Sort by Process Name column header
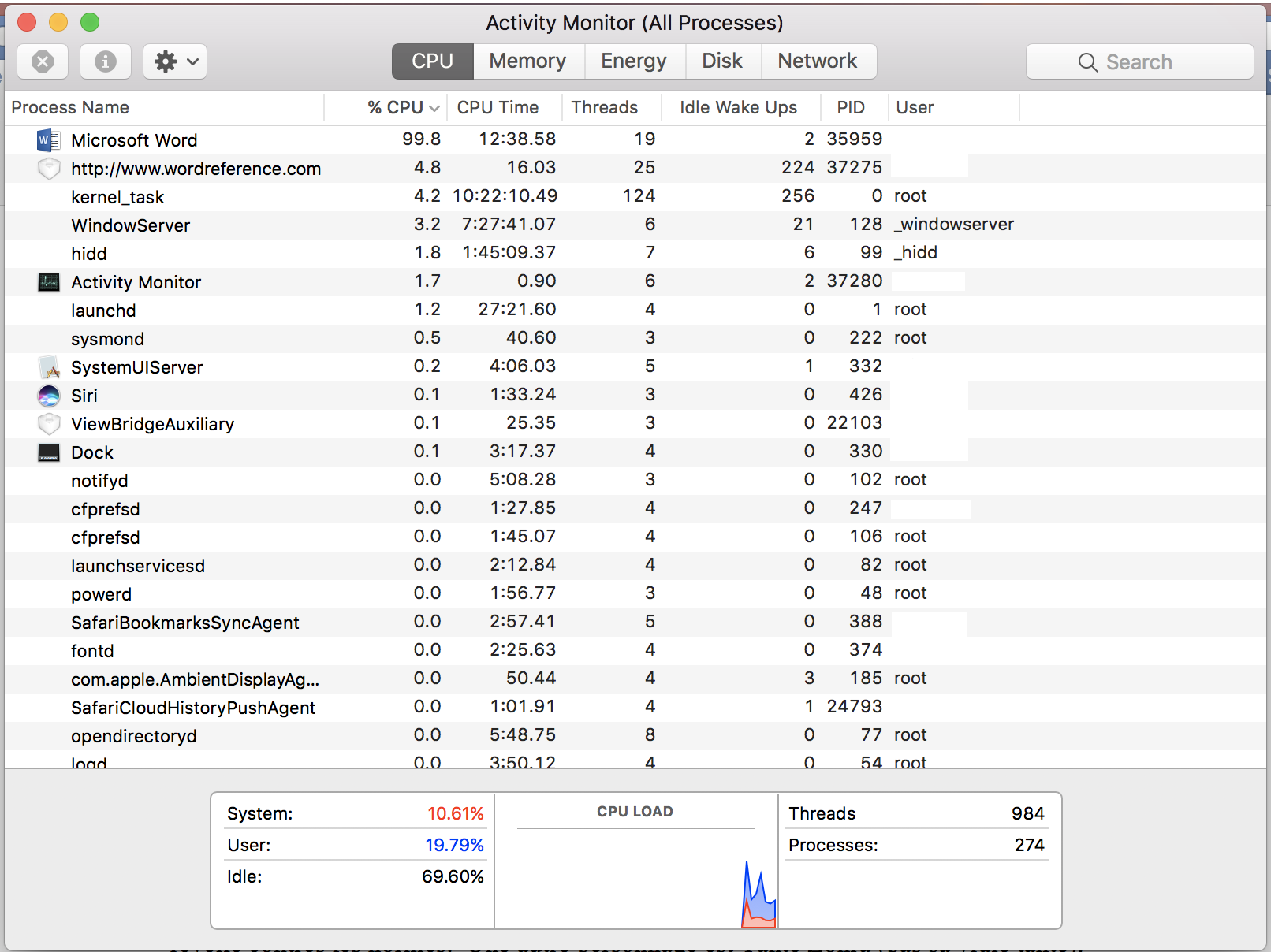The height and width of the screenshot is (952, 1271). point(164,108)
